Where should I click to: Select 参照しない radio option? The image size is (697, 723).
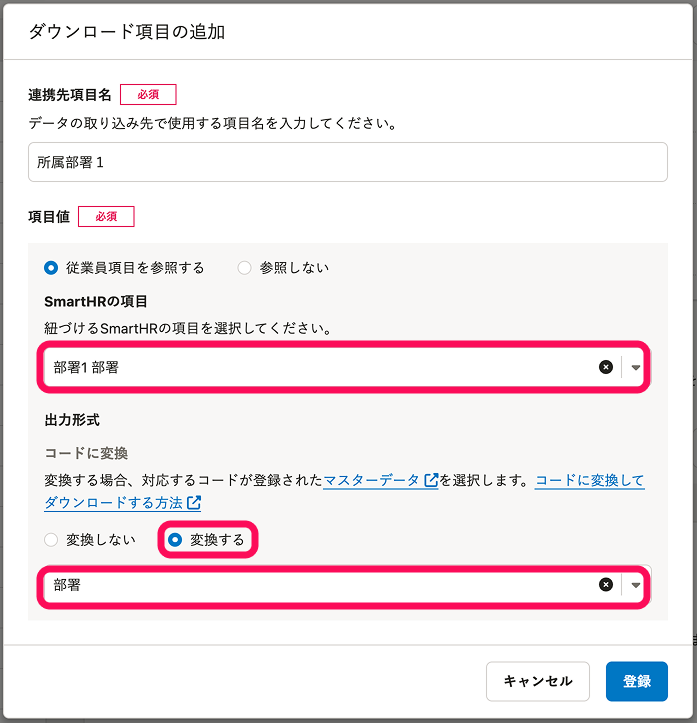coord(244,267)
